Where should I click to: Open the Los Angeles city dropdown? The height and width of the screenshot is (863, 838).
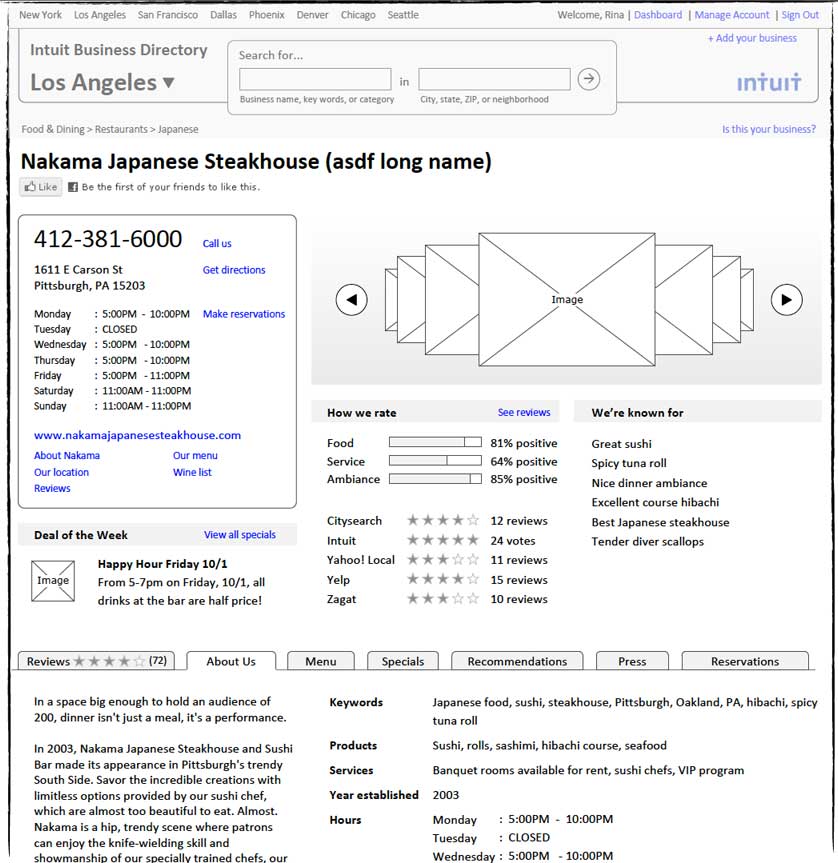[102, 83]
